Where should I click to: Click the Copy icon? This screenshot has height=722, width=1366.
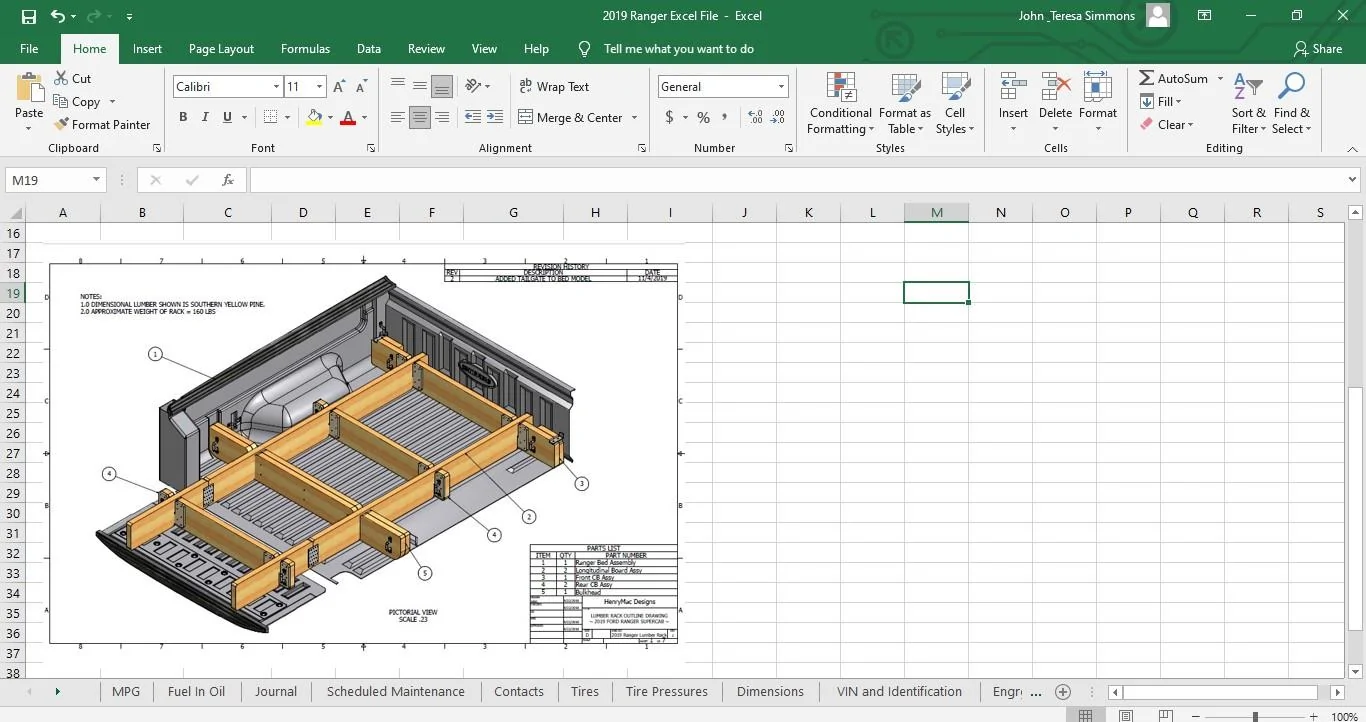coord(59,102)
